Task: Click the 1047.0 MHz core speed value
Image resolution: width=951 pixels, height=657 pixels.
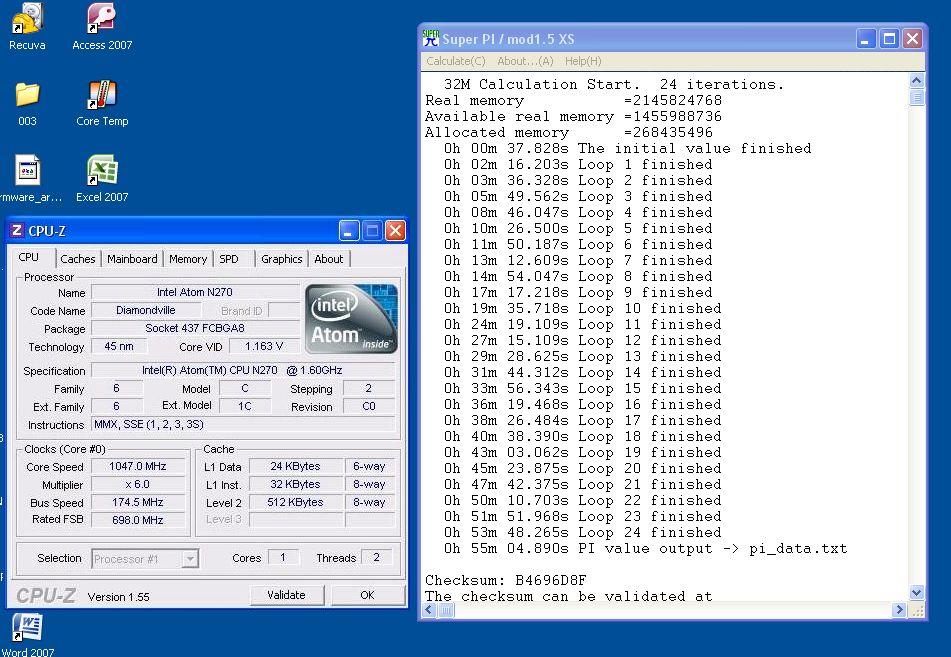Action: tap(138, 467)
